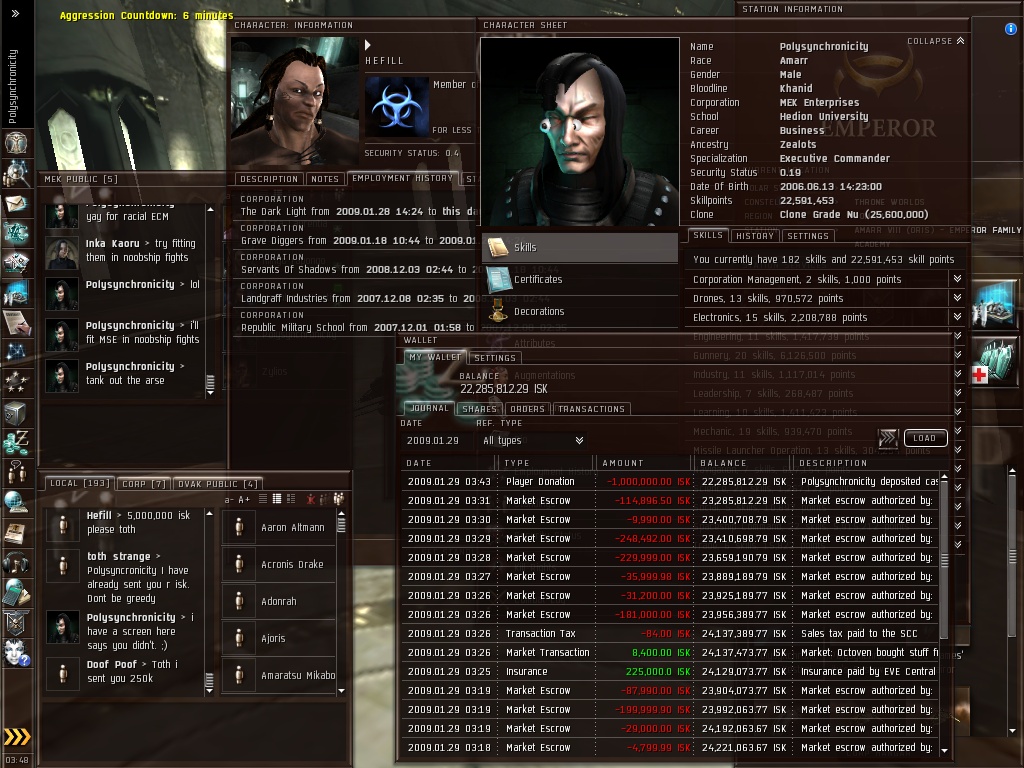
Task: Collapse the character sheet info panel
Action: pos(936,40)
